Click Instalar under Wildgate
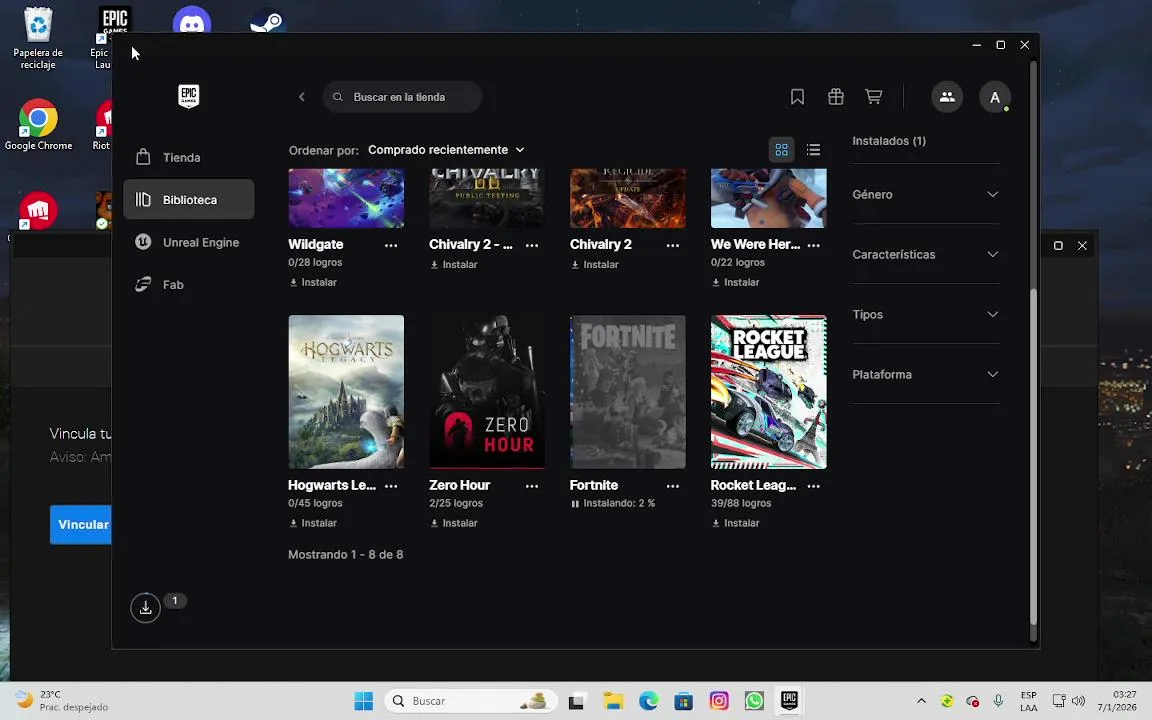This screenshot has width=1152, height=720. click(313, 282)
